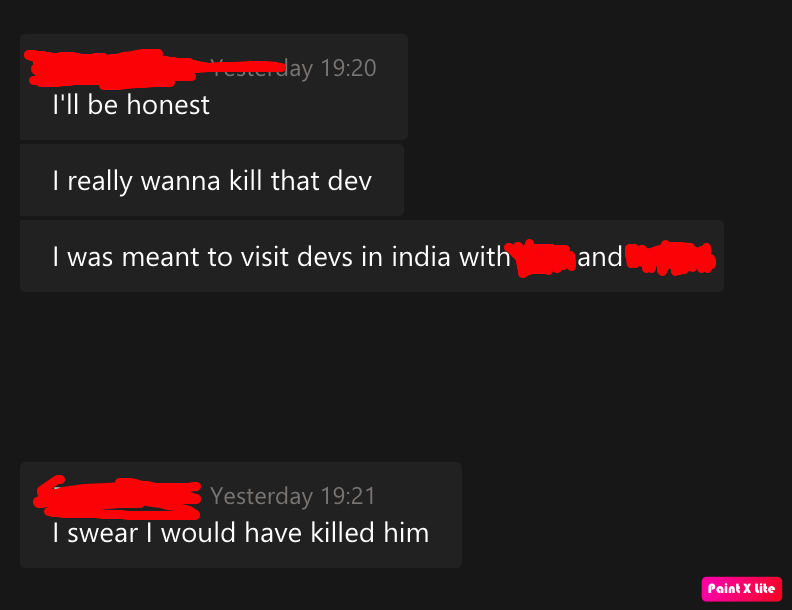Click the first redacted name after "with"
The height and width of the screenshot is (610, 792).
(540, 258)
